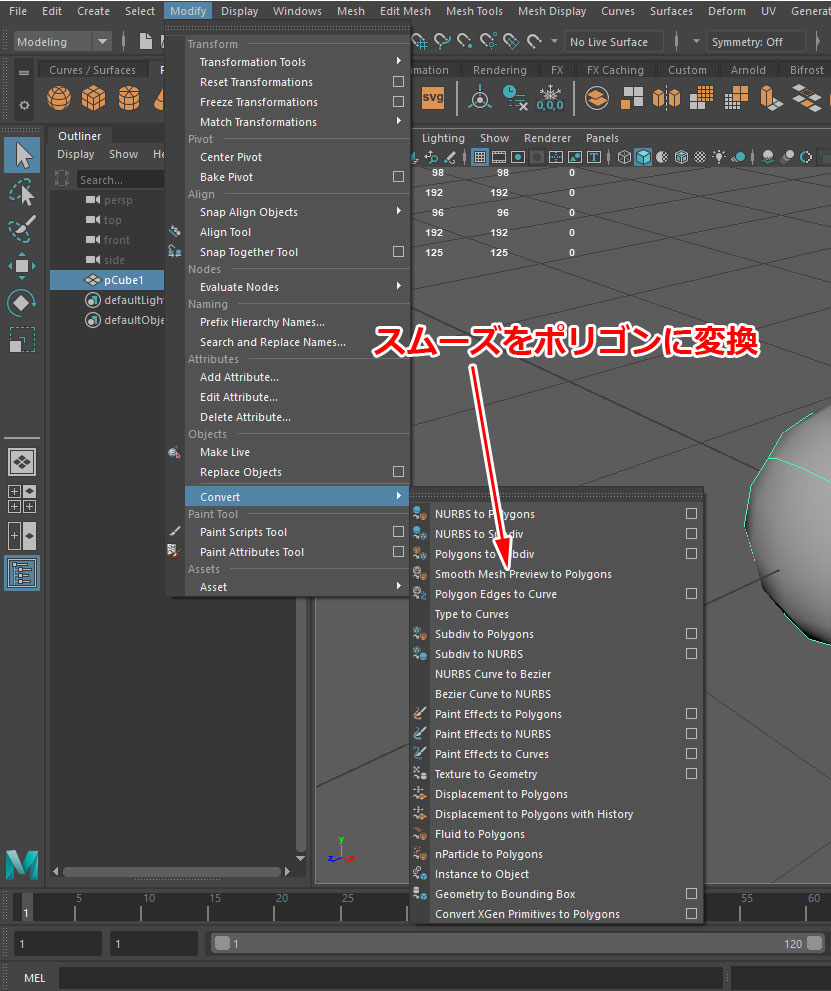Open NURBS to Polygons option box
Image resolution: width=831 pixels, height=991 pixels.
pyautogui.click(x=691, y=514)
